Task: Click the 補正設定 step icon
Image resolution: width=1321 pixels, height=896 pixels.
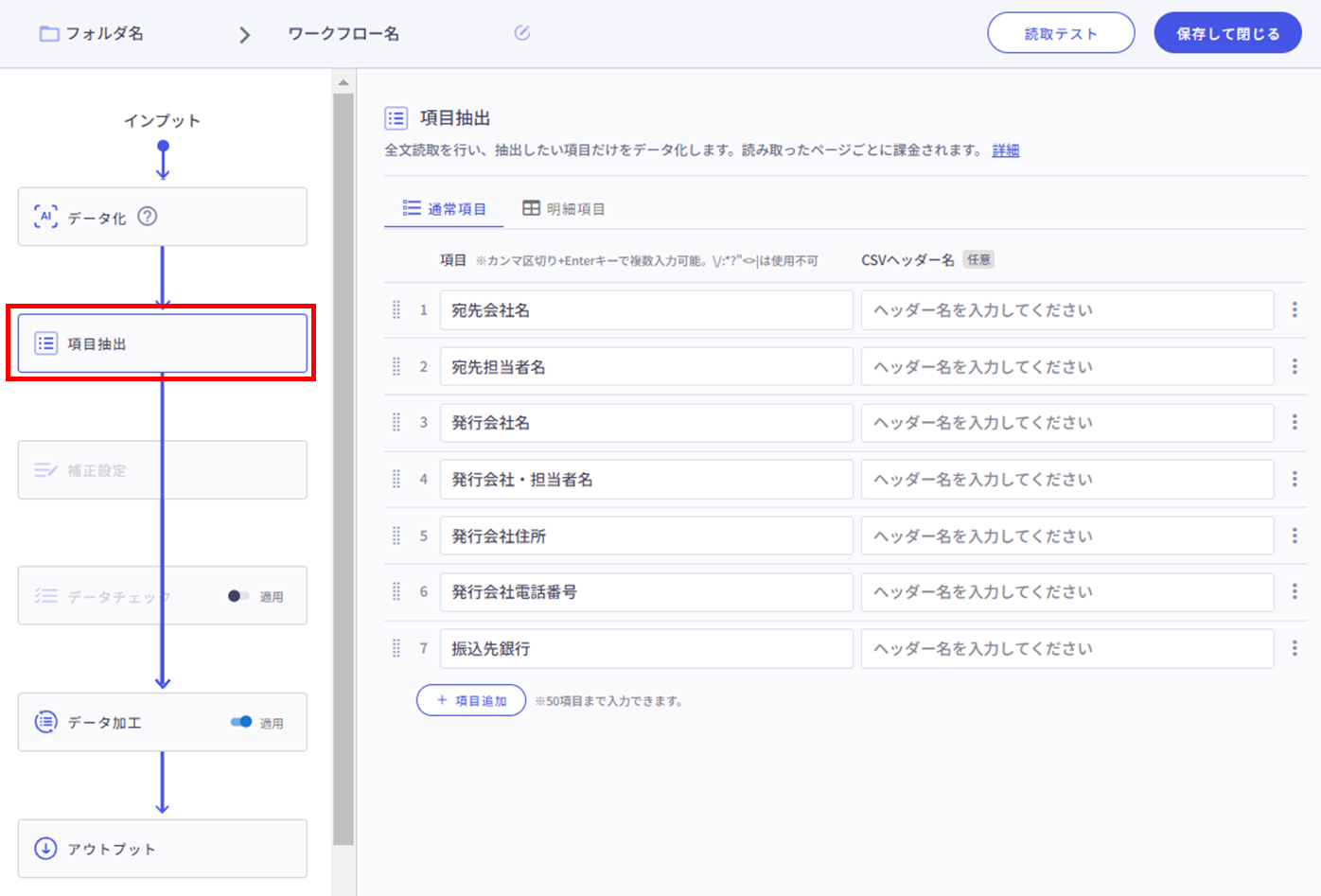Action: 45,470
